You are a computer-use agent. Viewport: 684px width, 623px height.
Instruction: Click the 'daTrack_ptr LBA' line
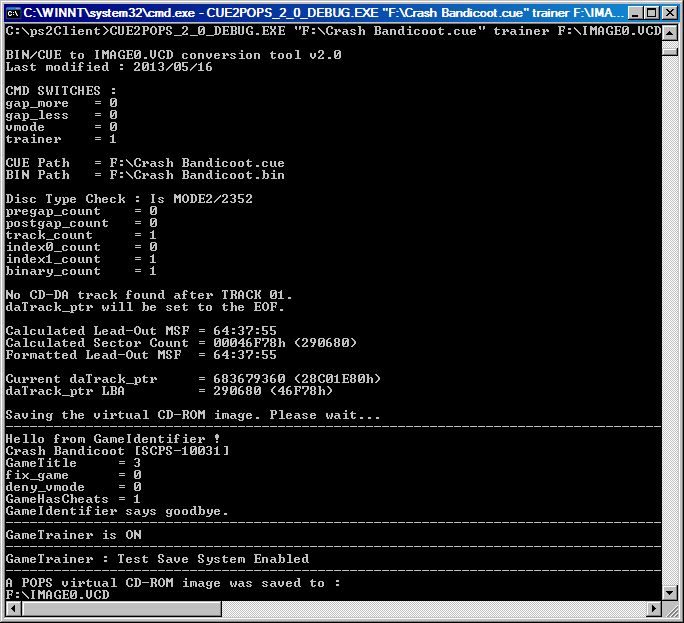[x=169, y=391]
